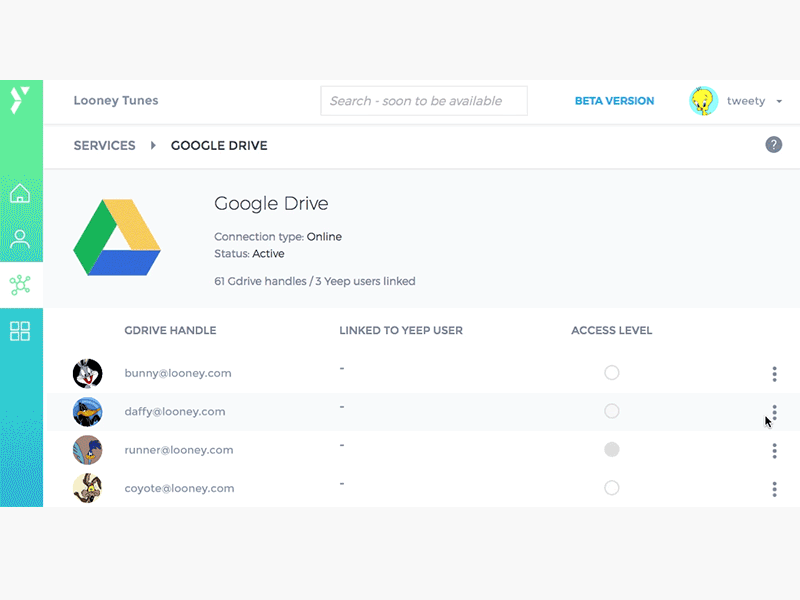Click the breadcrumb arrow after SERVICES
800x600 pixels.
(153, 145)
